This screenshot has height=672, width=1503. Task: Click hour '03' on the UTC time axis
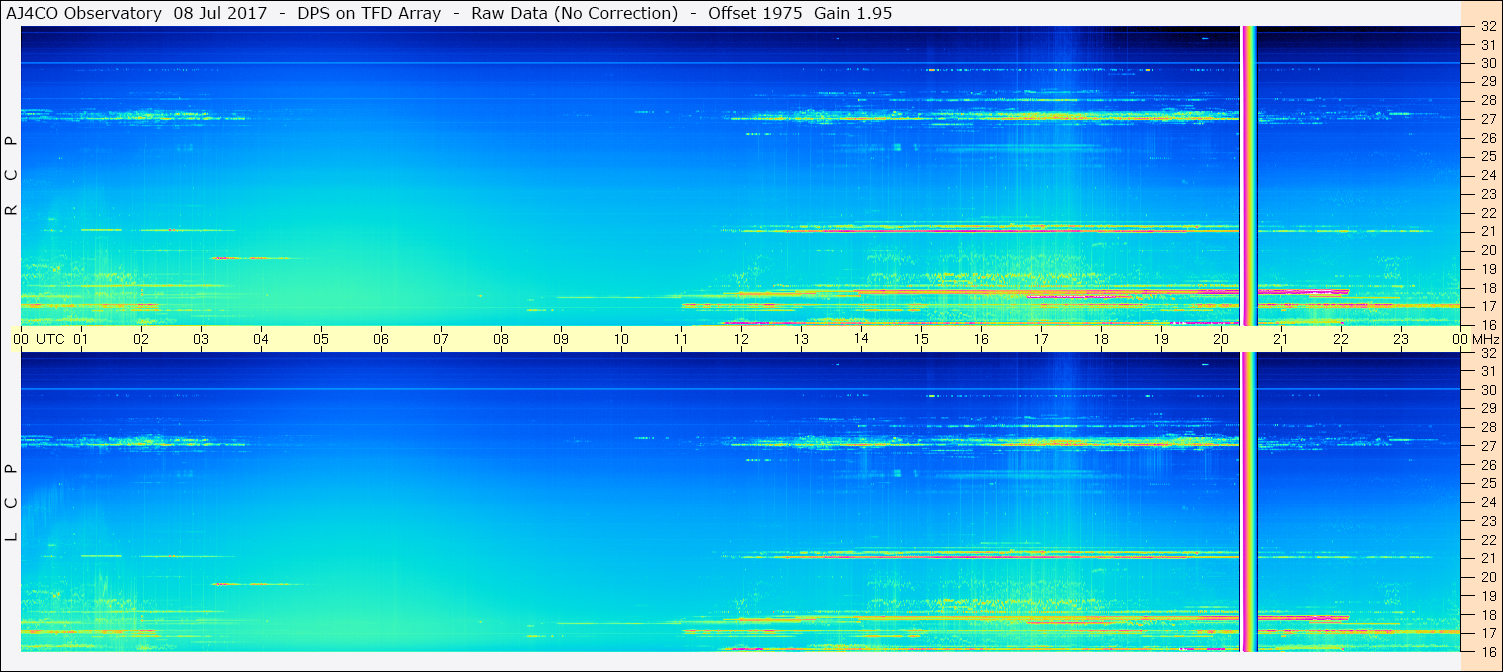[x=201, y=339]
